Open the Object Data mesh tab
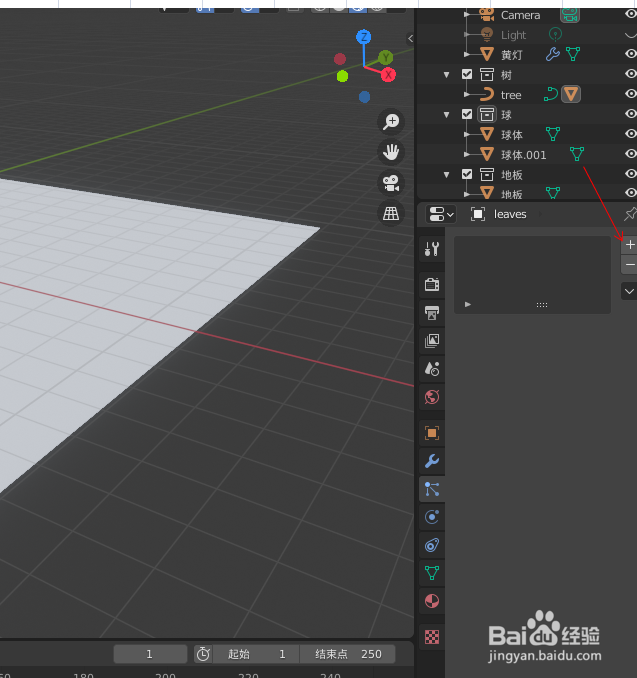Screen dimensions: 637x678 coord(432,573)
